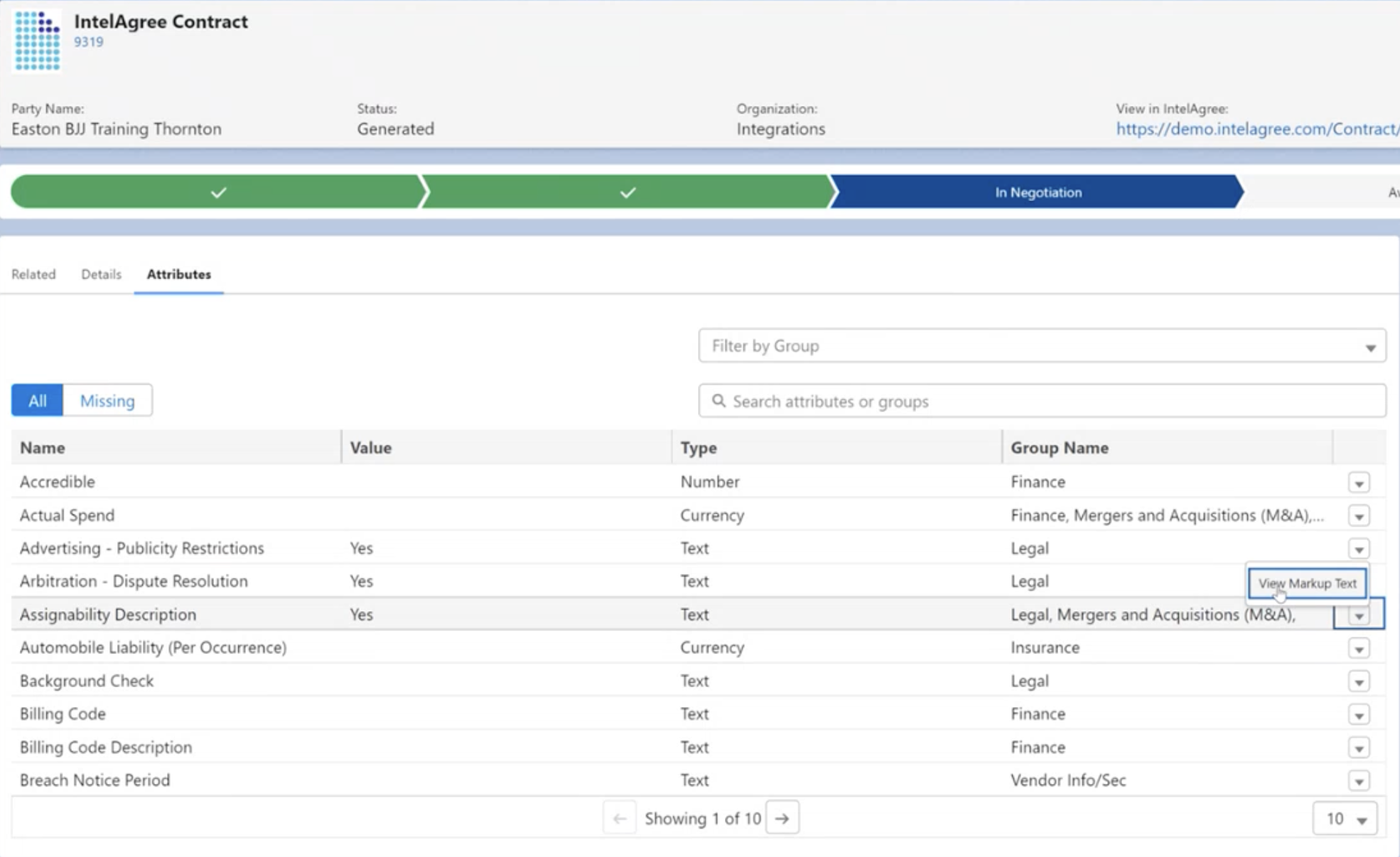
Task: Open row menu for Actual Spend
Action: (1359, 516)
